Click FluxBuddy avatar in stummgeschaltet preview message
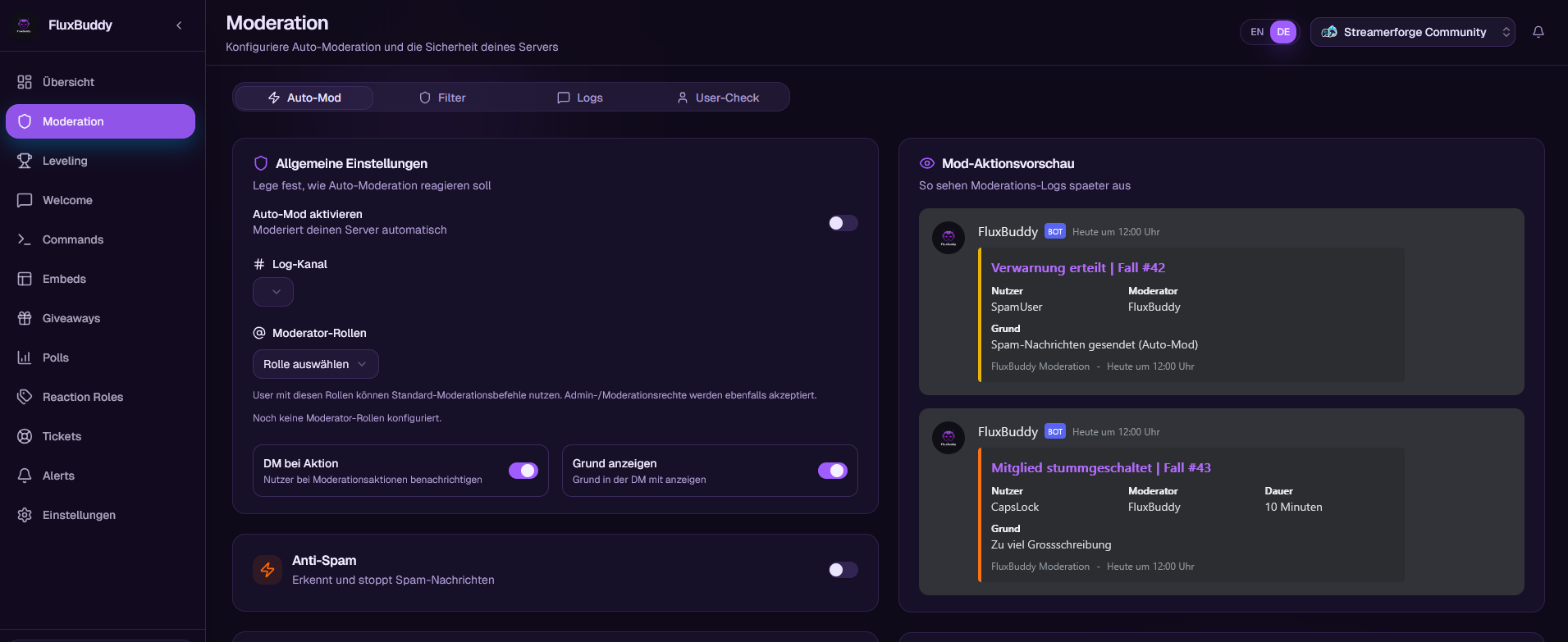 [949, 438]
